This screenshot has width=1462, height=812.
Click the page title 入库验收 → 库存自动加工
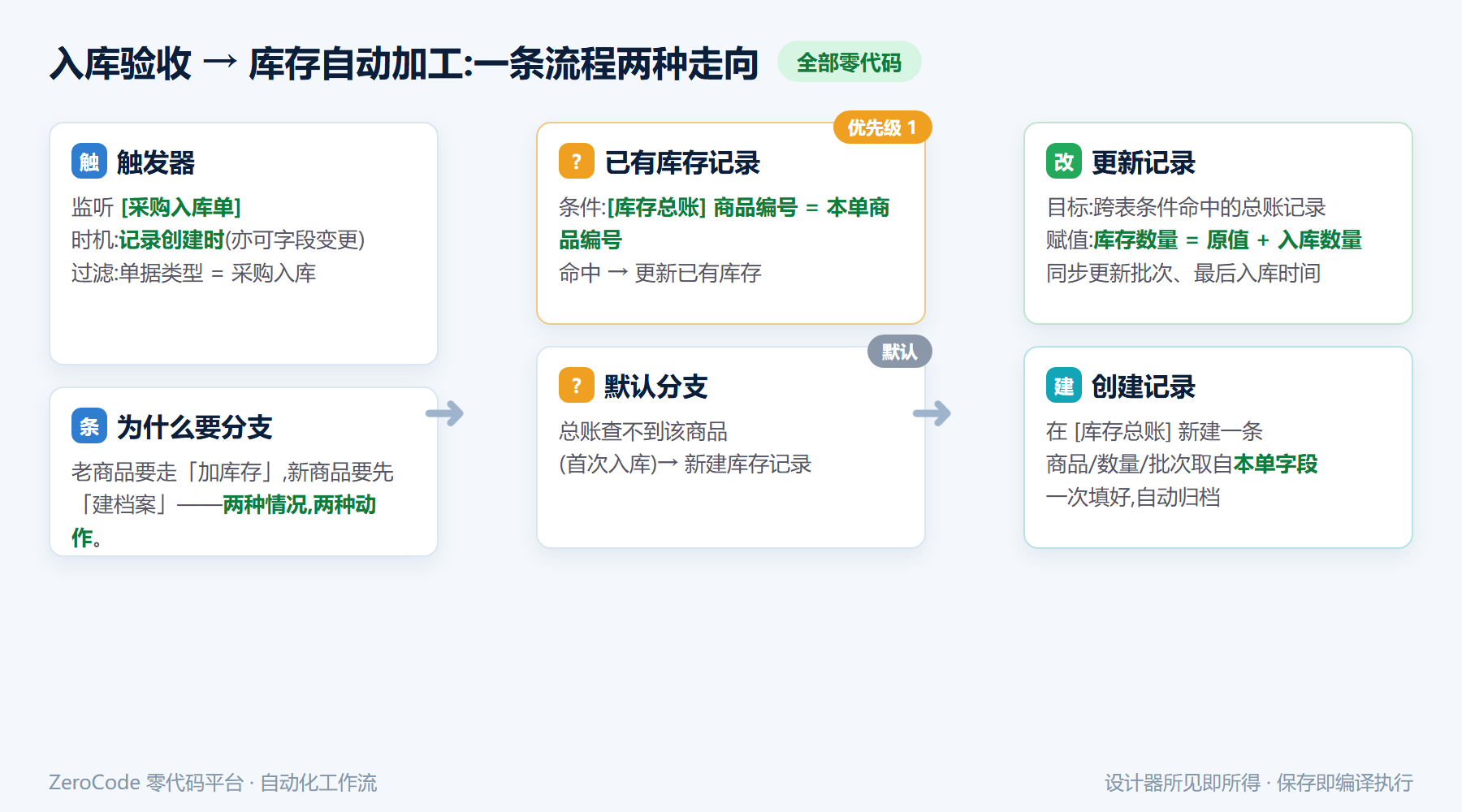[404, 63]
